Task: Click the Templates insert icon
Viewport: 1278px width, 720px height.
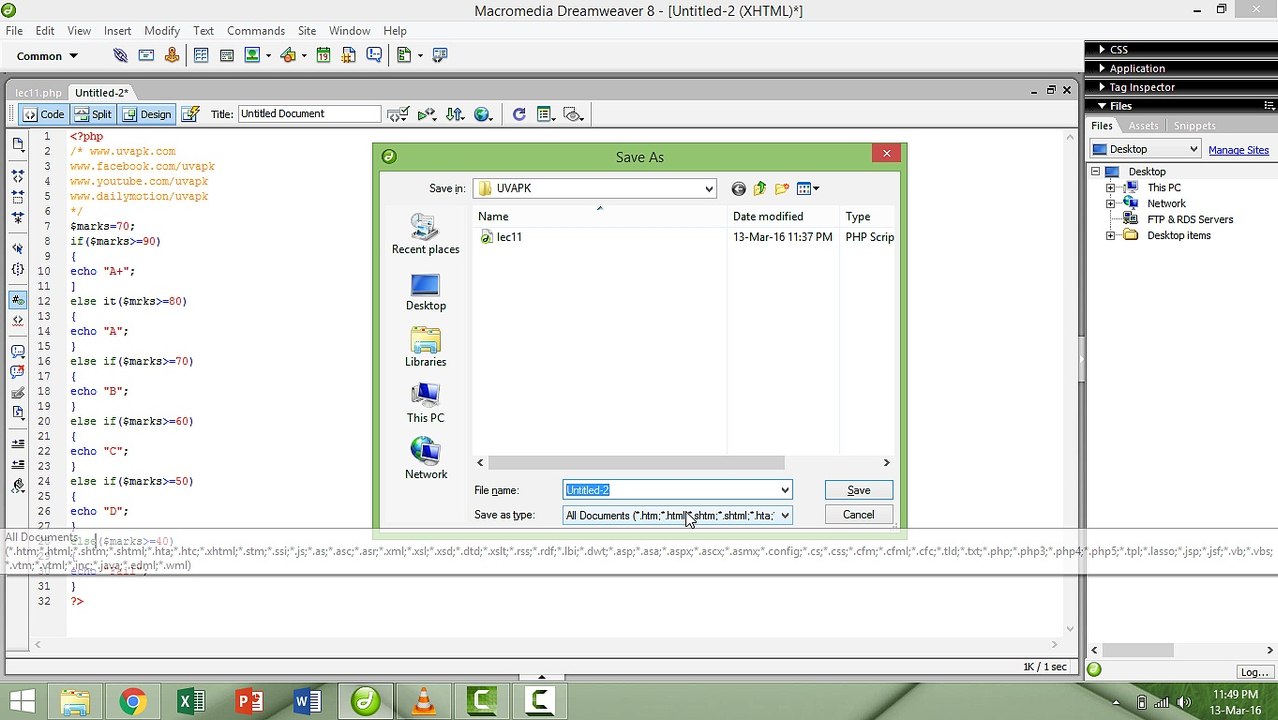Action: [x=404, y=55]
